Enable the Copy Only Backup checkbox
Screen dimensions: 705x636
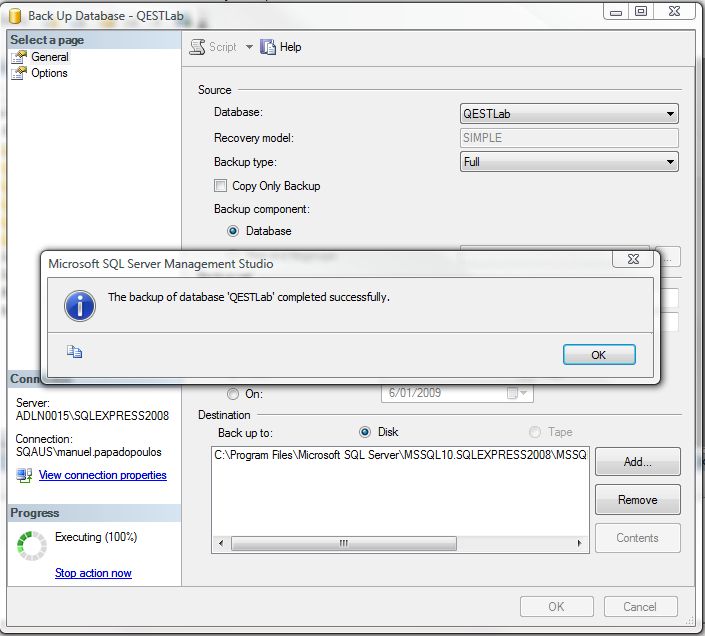pyautogui.click(x=221, y=186)
